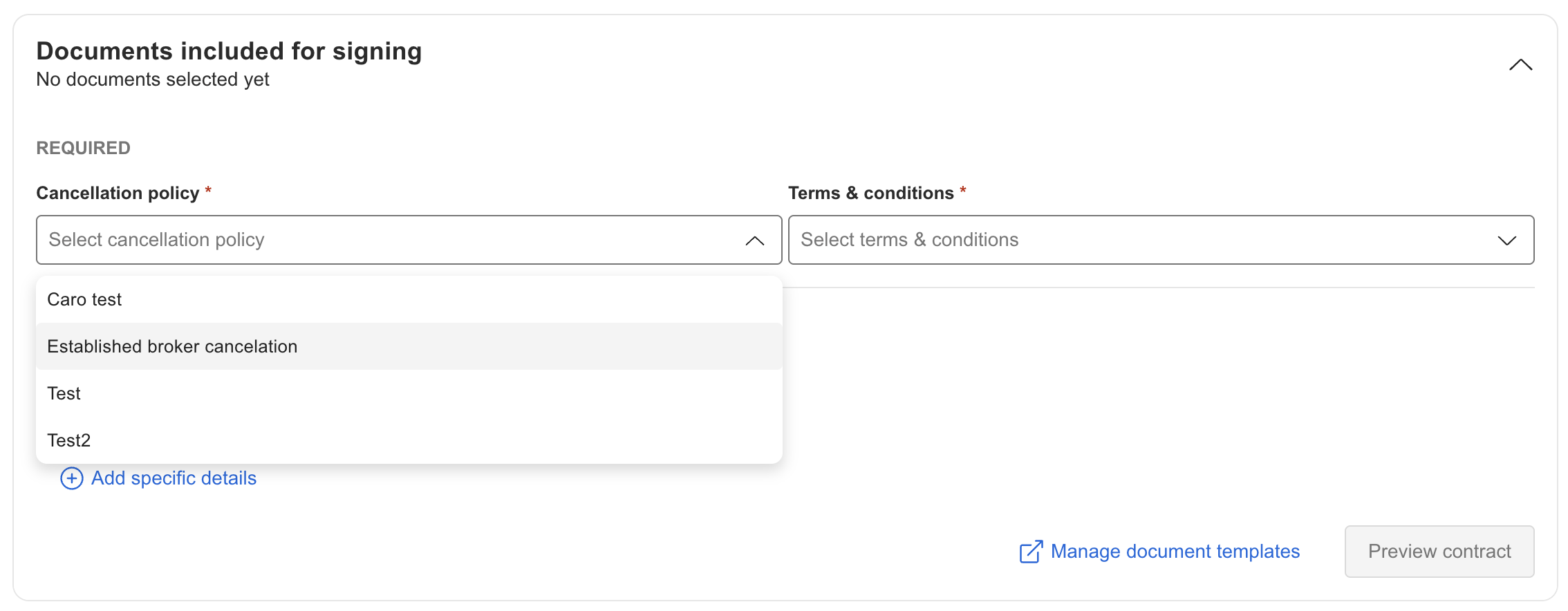This screenshot has height=611, width=1568.
Task: Click the Cancellation policy field label
Action: click(118, 193)
